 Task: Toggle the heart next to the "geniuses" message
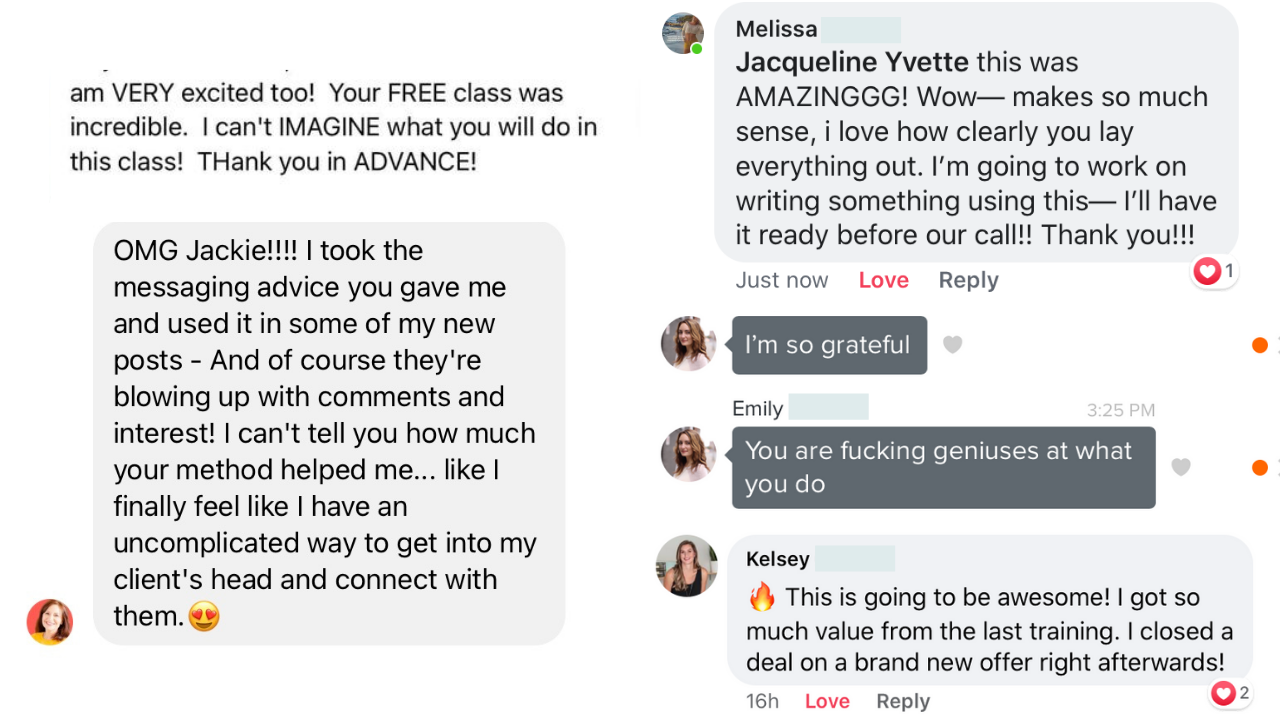1181,467
